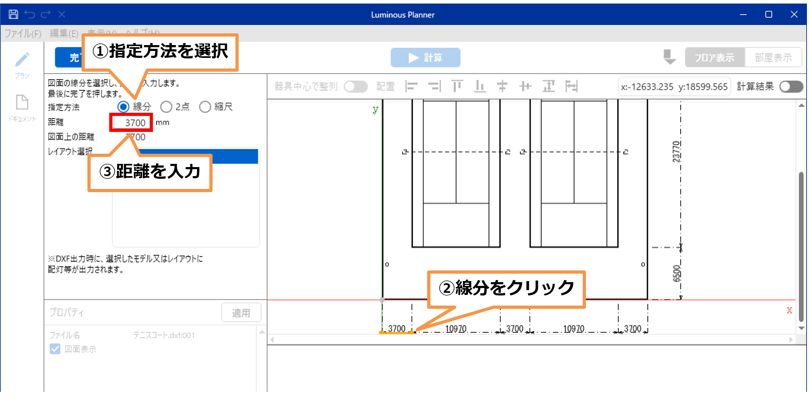The image size is (809, 401).
Task: Click the undo arrow icon
Action: [x=29, y=15]
